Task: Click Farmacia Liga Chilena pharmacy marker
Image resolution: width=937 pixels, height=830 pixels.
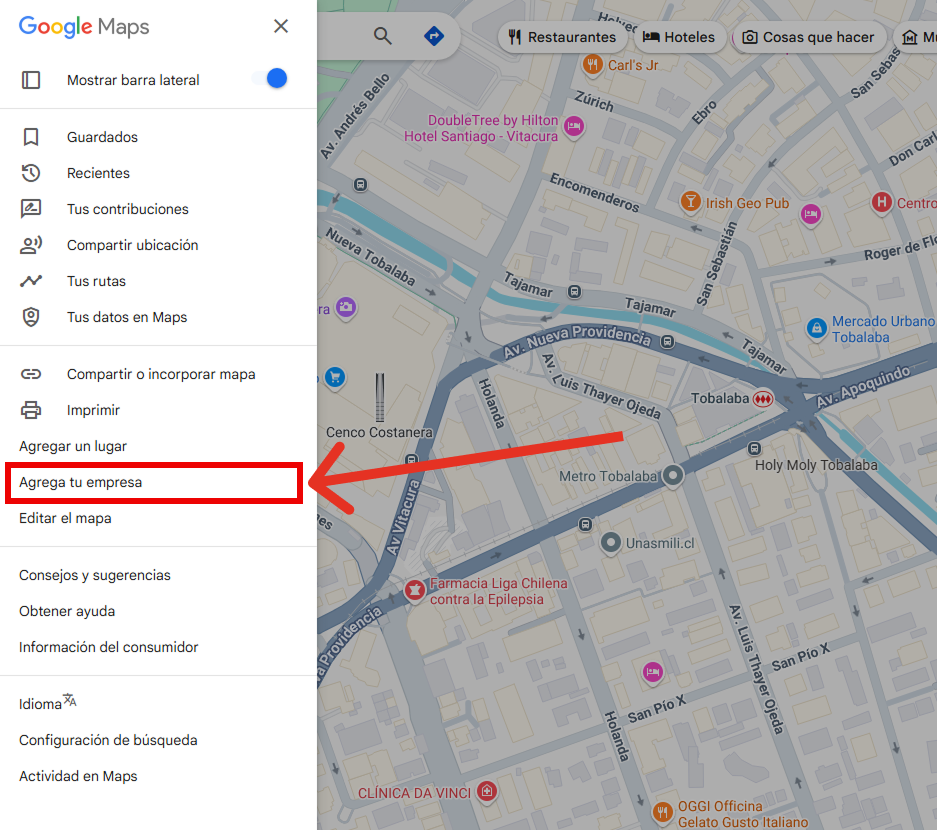Action: point(414,590)
